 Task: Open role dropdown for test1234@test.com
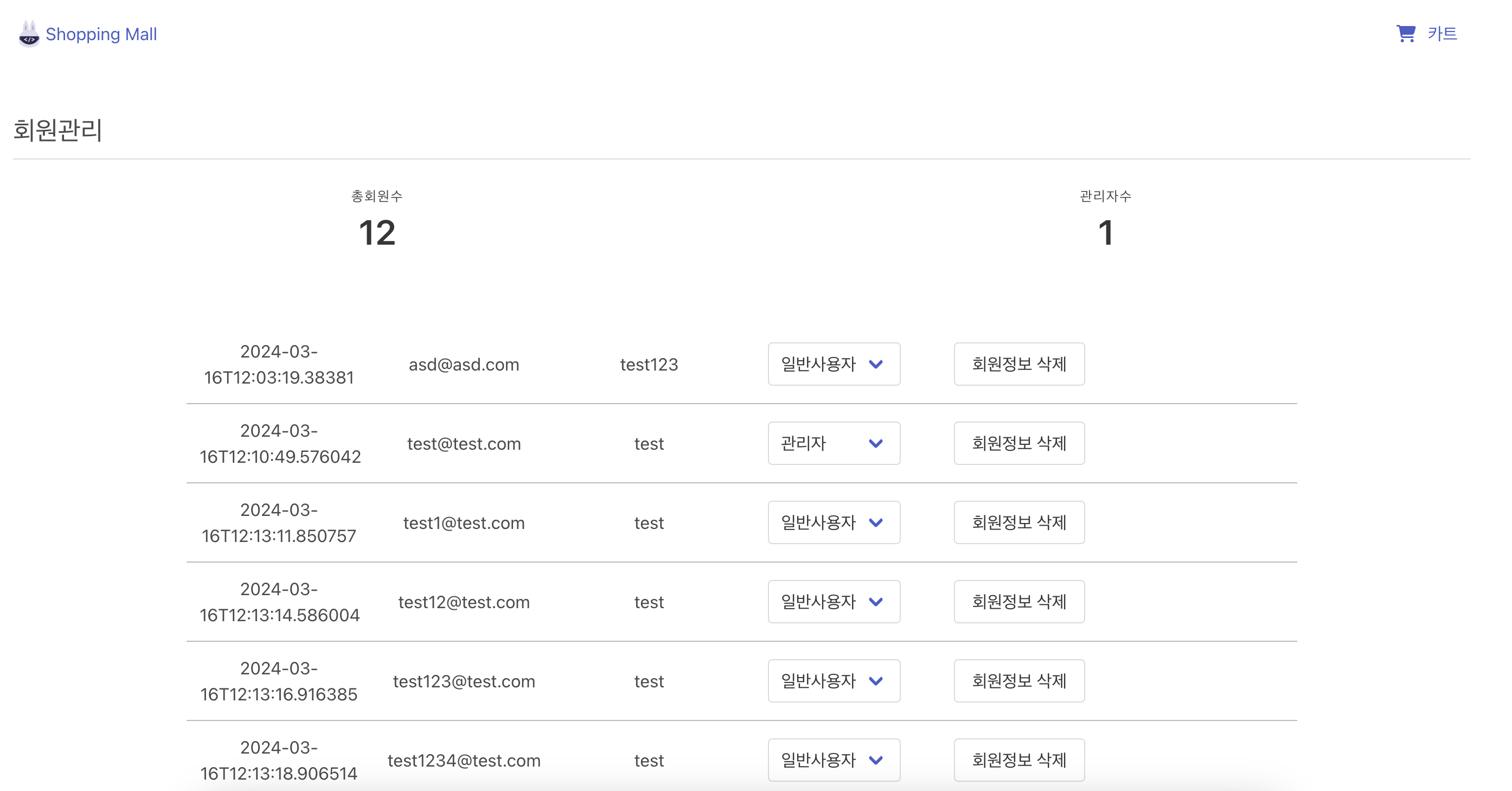pos(834,760)
